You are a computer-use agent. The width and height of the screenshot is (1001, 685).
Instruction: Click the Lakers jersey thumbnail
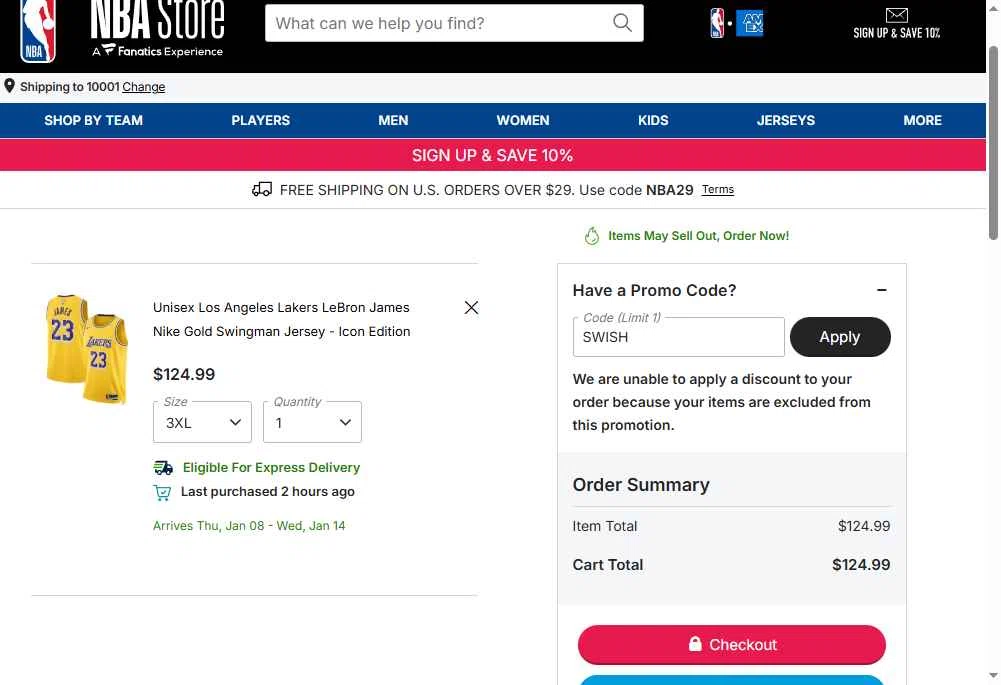click(x=87, y=349)
